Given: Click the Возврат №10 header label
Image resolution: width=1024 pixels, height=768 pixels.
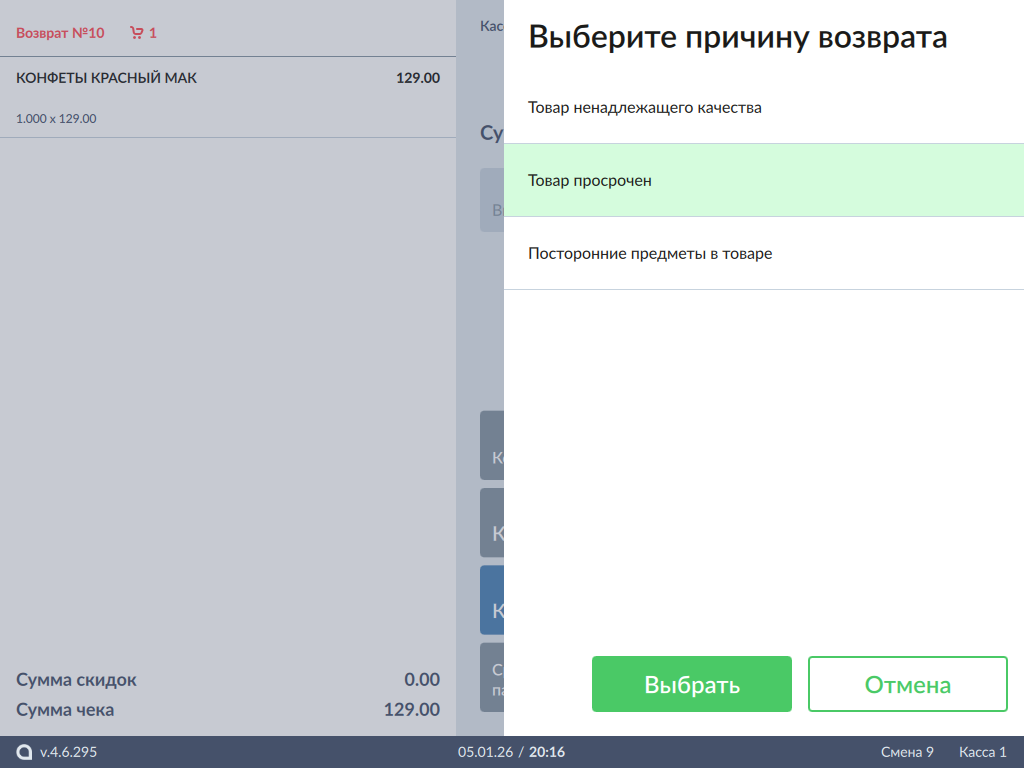Looking at the screenshot, I should 60,33.
